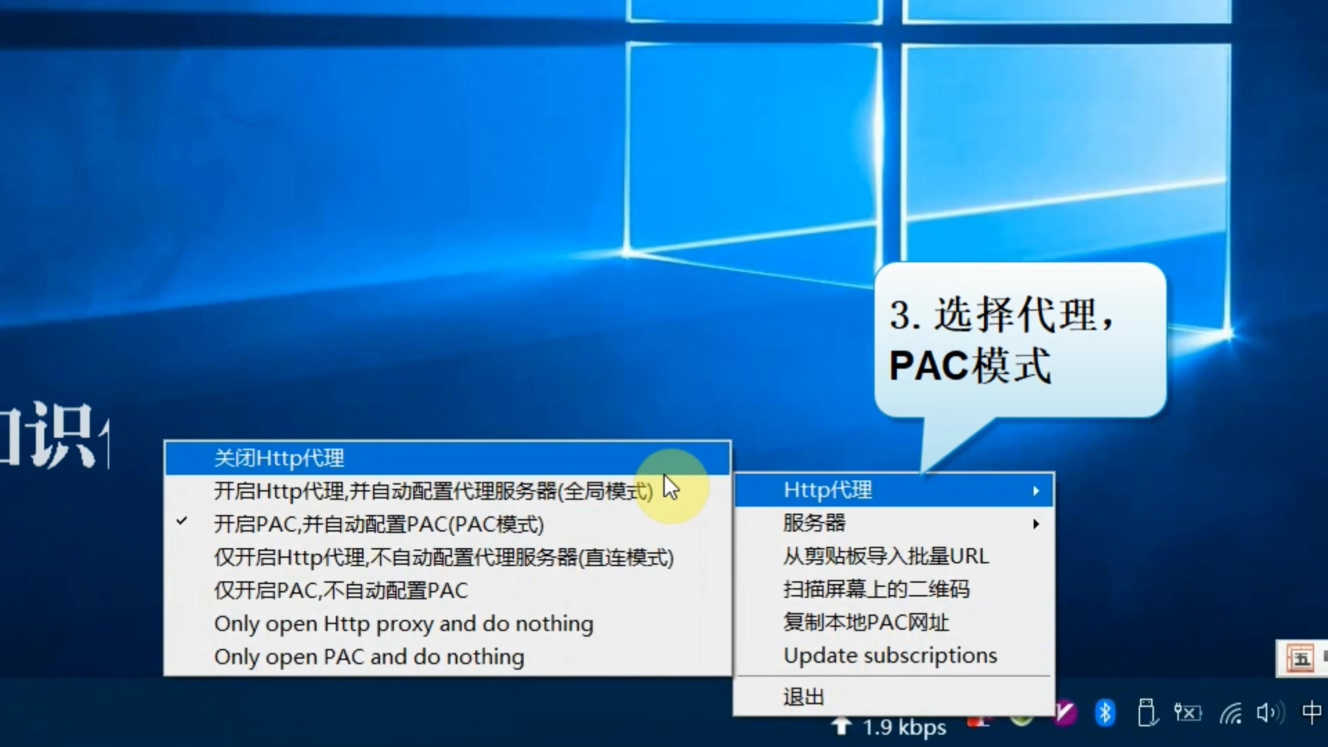Select Only open PAC and do nothing
The image size is (1328, 747).
pos(369,657)
